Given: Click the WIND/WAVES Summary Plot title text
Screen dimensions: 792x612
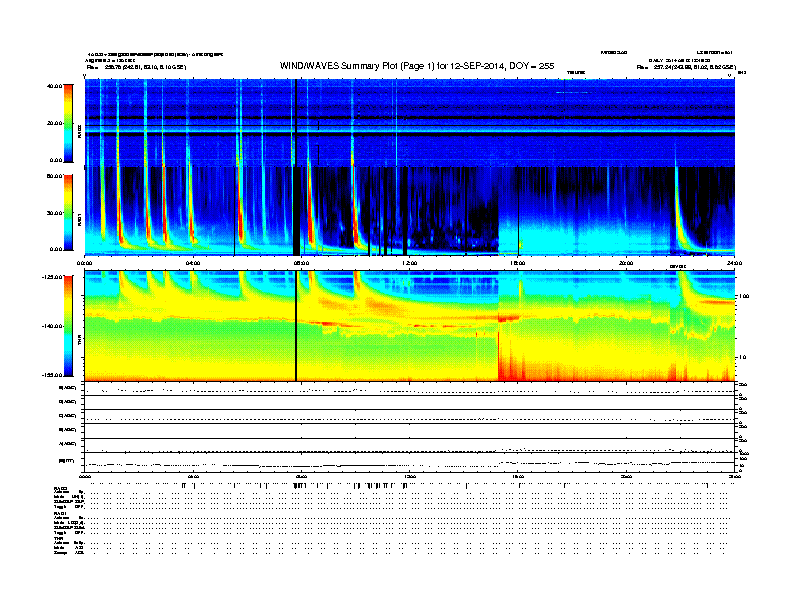Looking at the screenshot, I should tap(417, 66).
